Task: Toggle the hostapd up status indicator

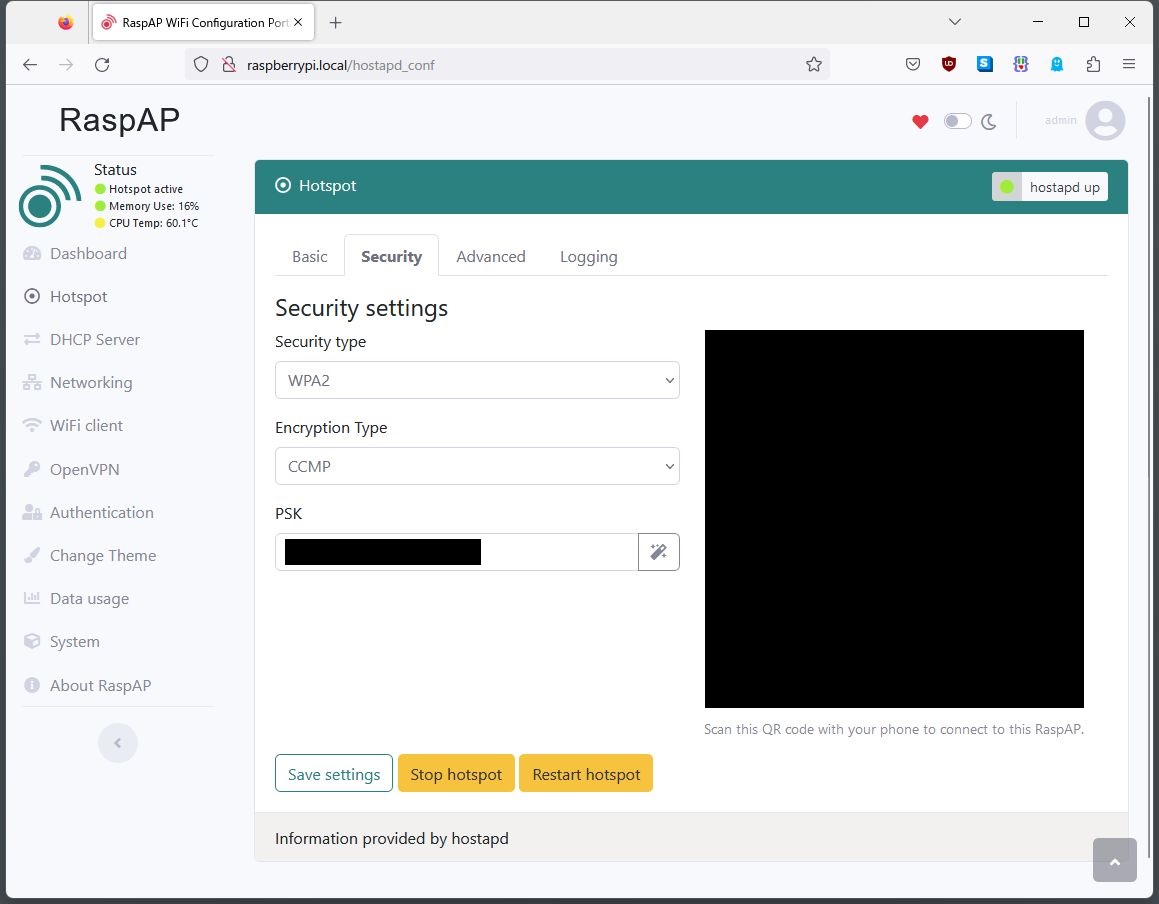Action: 1049,187
